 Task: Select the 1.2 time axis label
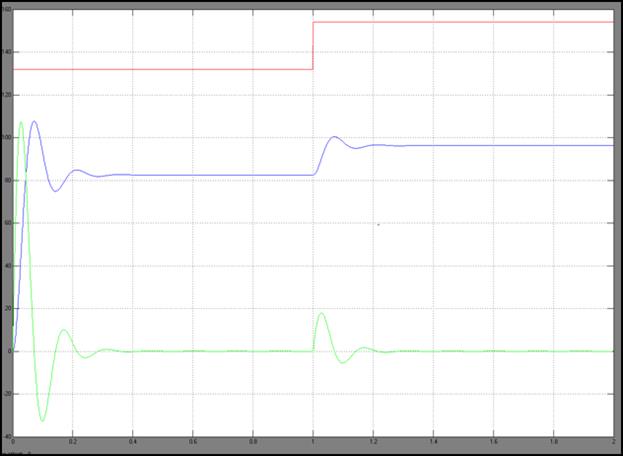click(x=373, y=441)
